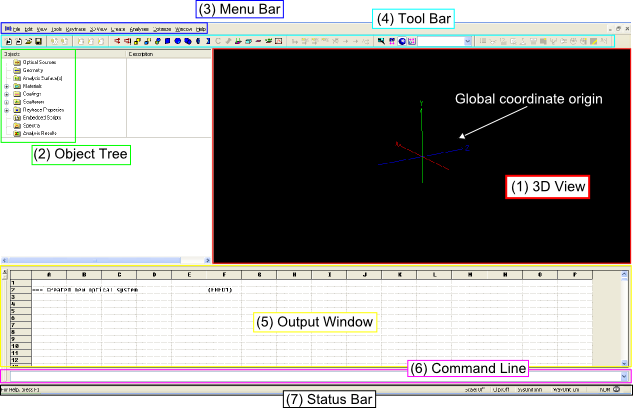Click the Save file toolbar icon

pyautogui.click(x=38, y=41)
